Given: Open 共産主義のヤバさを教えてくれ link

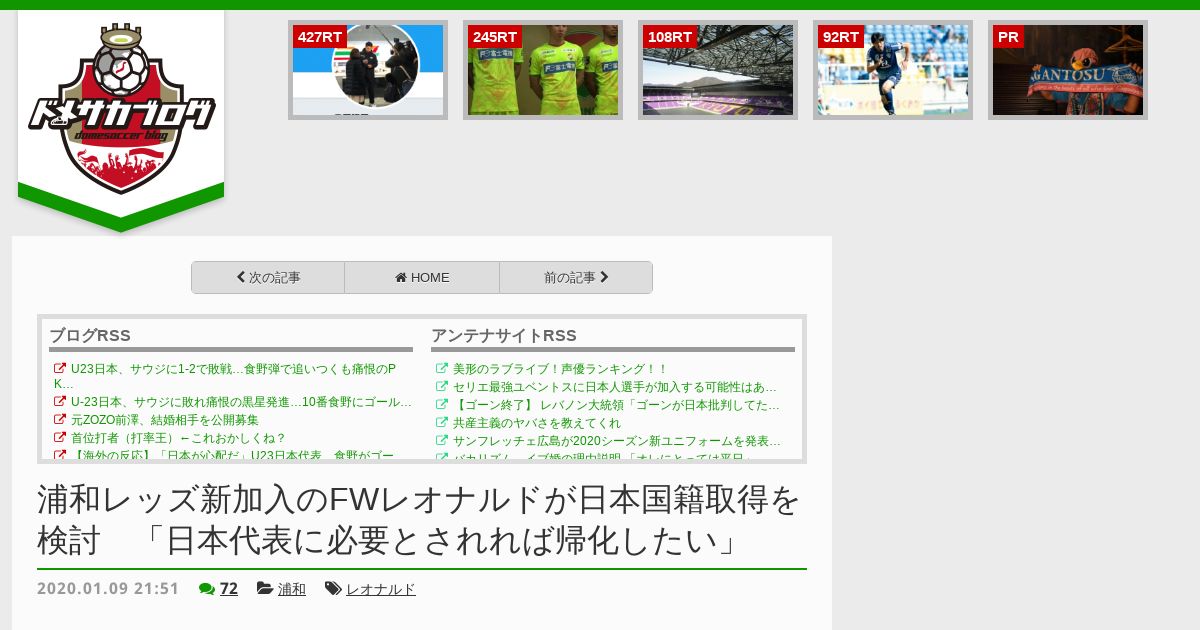Looking at the screenshot, I should click(x=536, y=423).
